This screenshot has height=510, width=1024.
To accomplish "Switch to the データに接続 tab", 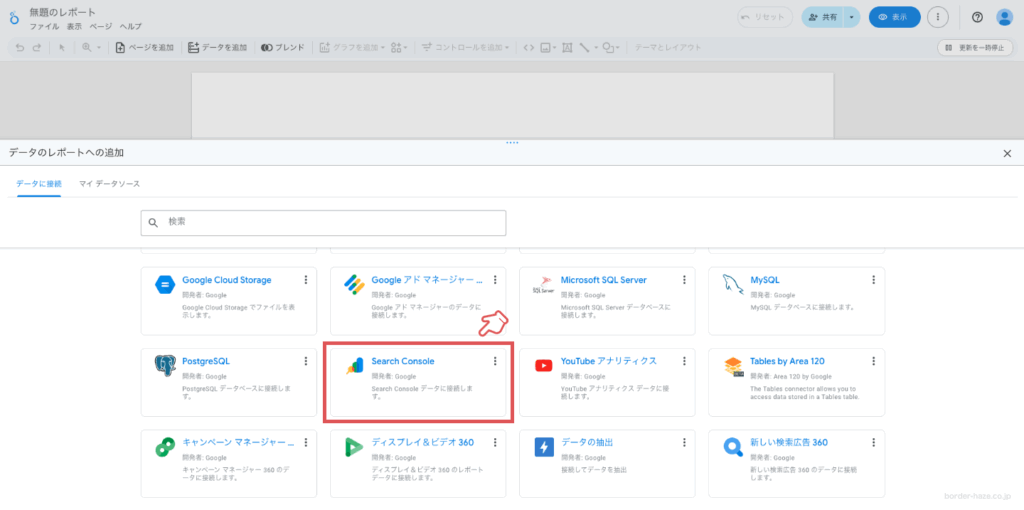I will click(39, 184).
